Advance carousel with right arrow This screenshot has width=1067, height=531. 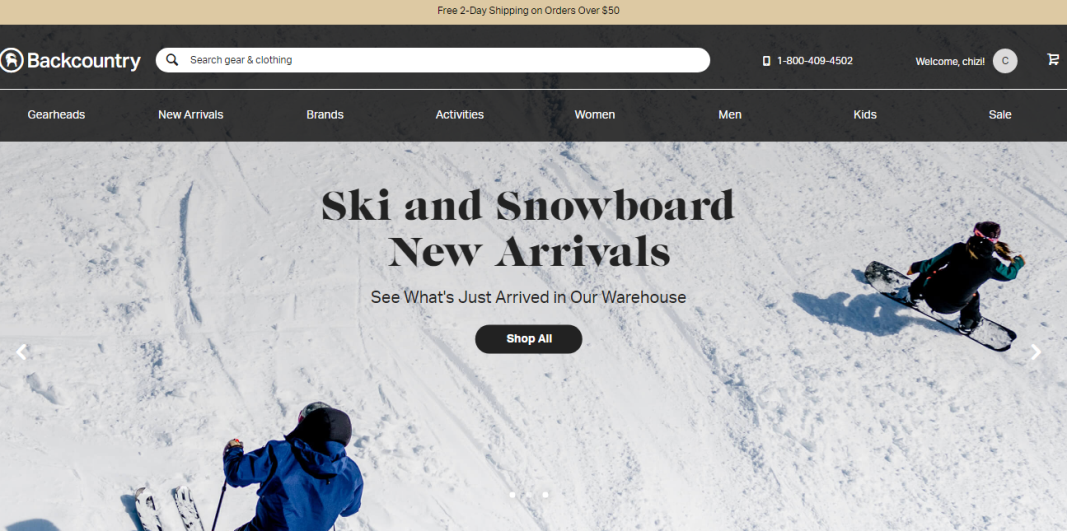[x=1036, y=352]
